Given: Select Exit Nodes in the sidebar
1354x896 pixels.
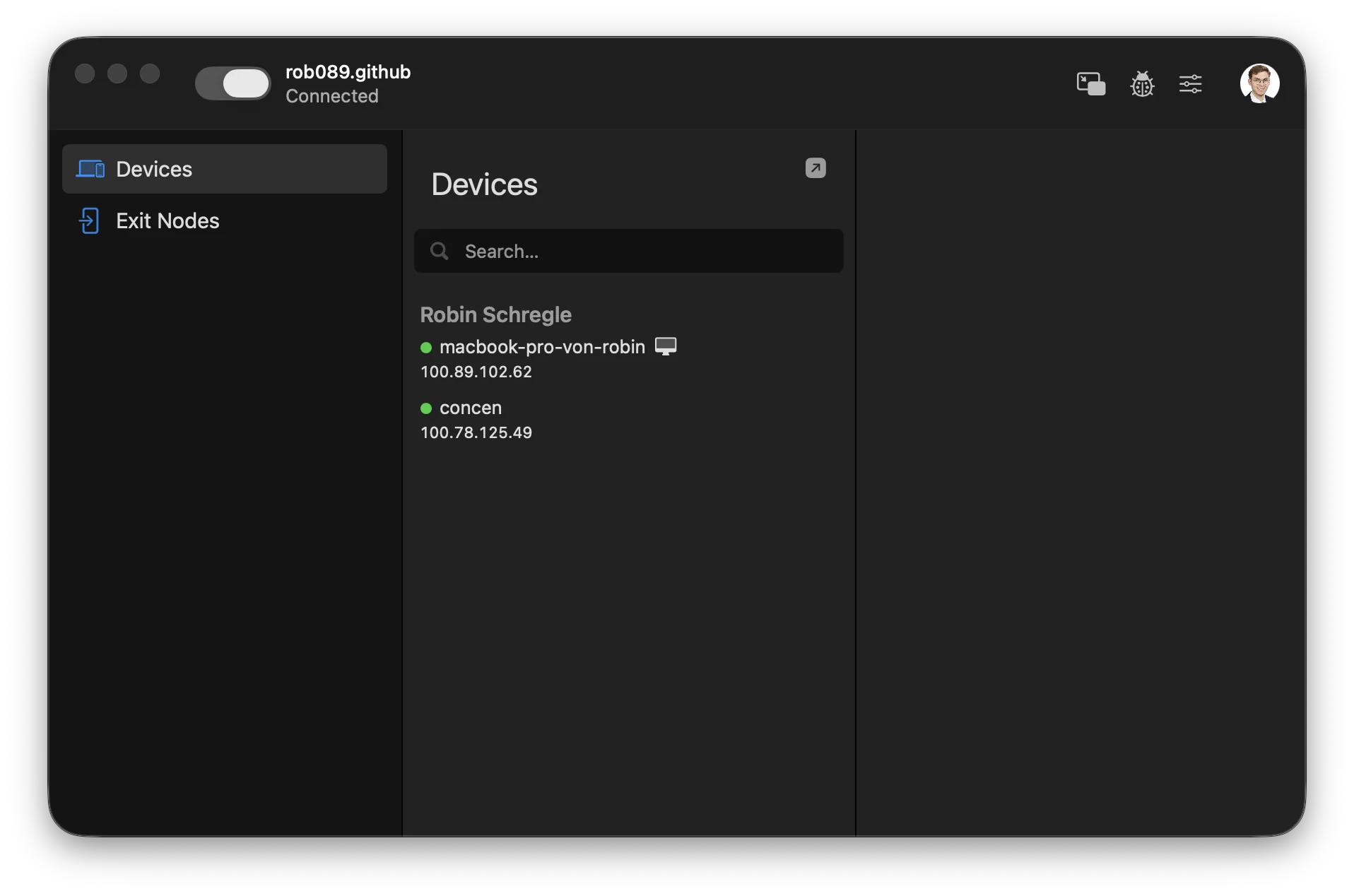Looking at the screenshot, I should coord(225,220).
